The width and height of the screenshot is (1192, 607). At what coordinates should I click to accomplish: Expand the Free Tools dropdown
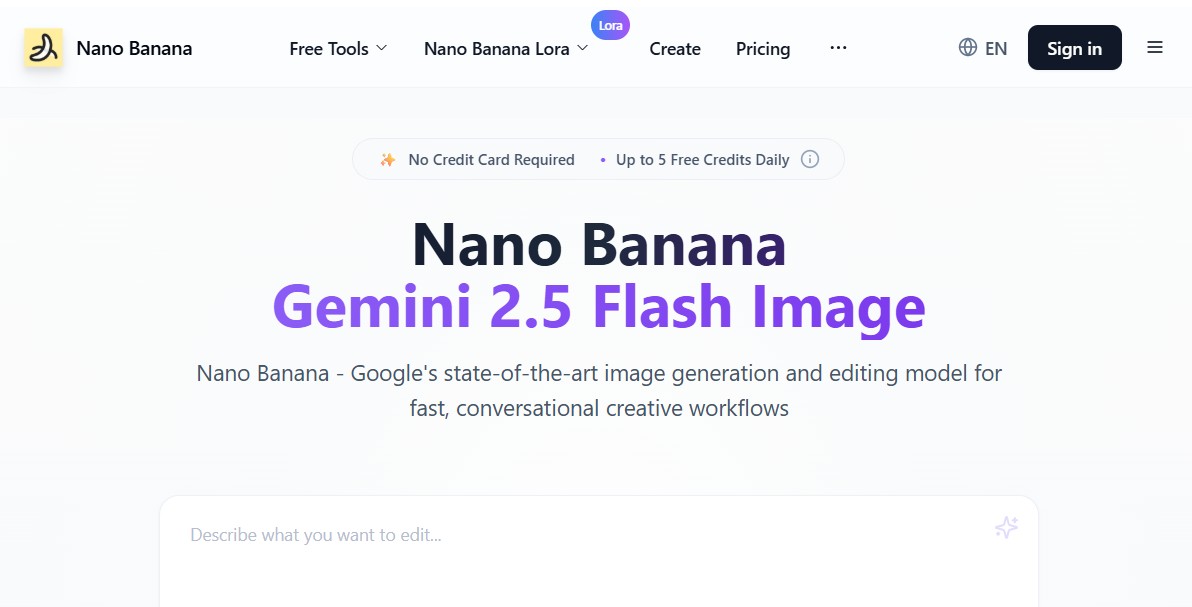click(x=338, y=48)
